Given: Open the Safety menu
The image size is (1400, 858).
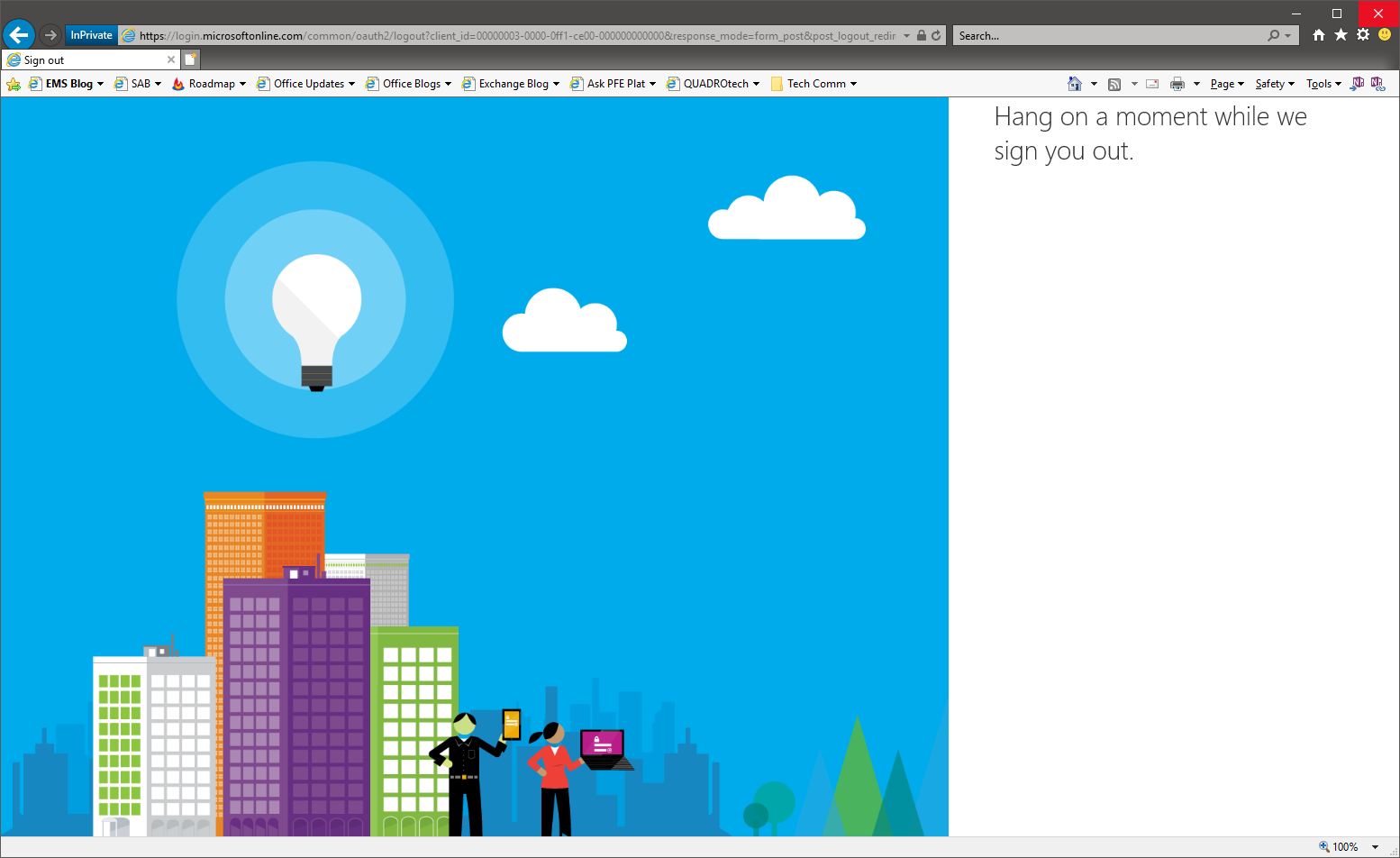Looking at the screenshot, I should point(1275,84).
